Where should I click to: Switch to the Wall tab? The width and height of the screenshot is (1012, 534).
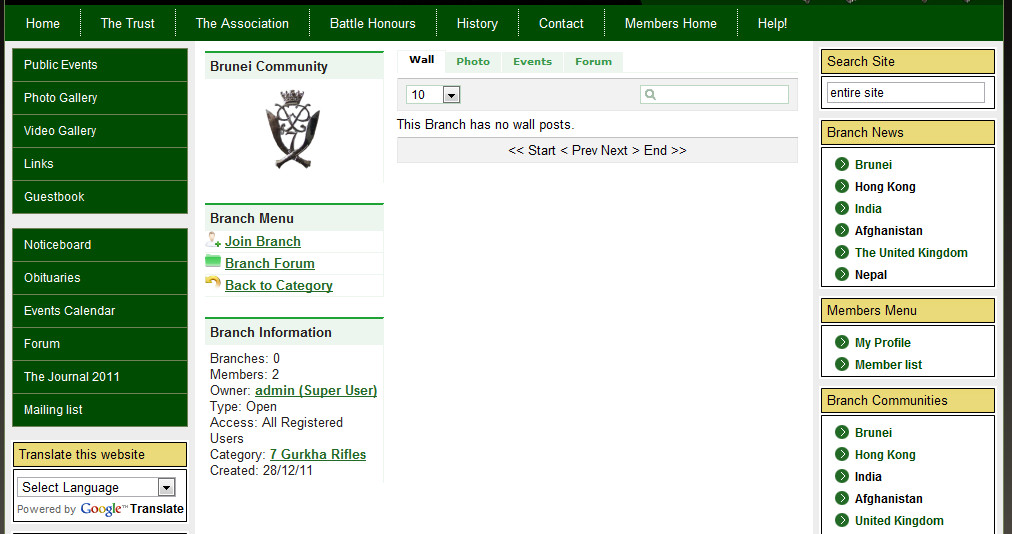point(421,60)
